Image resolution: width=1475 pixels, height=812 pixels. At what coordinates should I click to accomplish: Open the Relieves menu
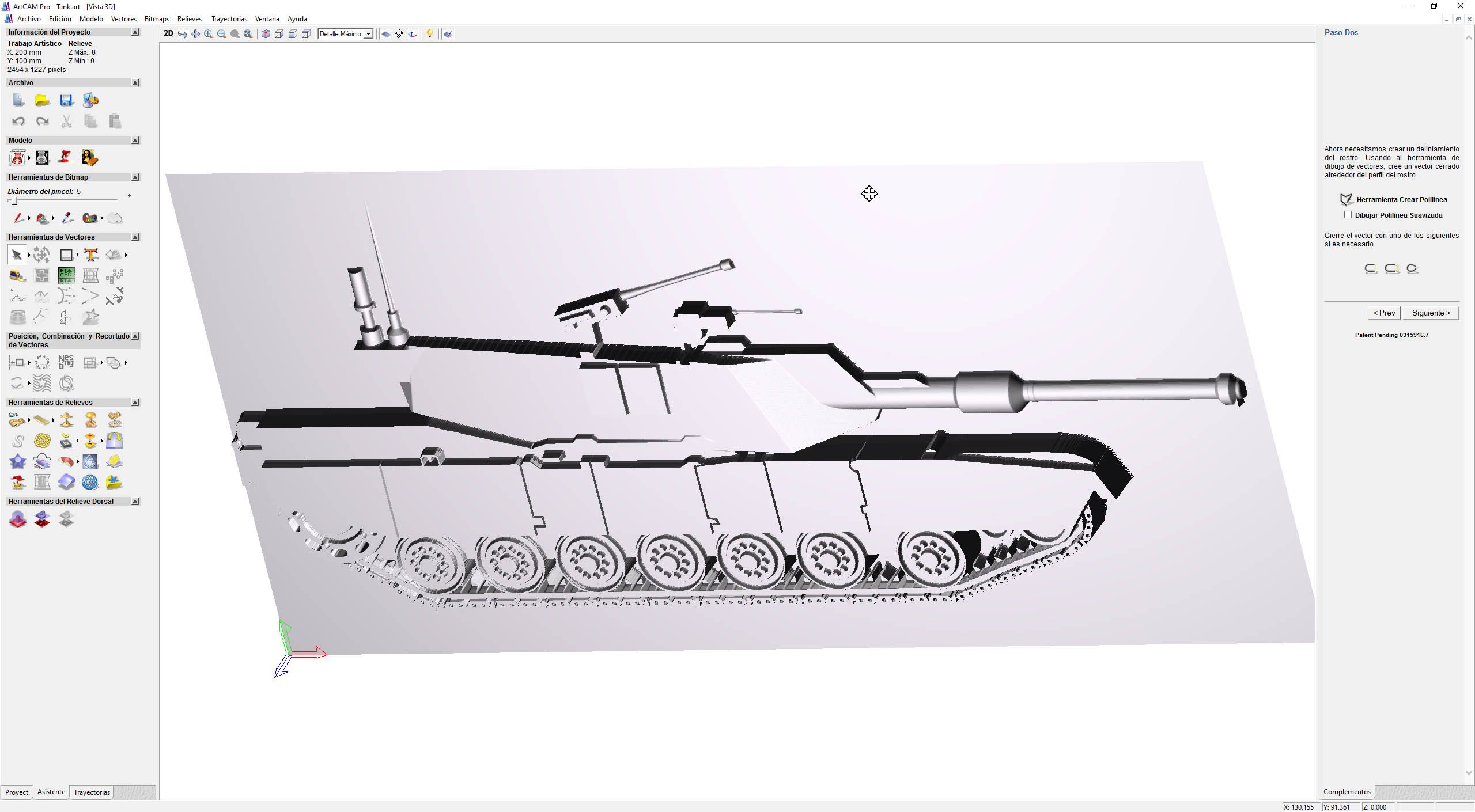click(189, 19)
